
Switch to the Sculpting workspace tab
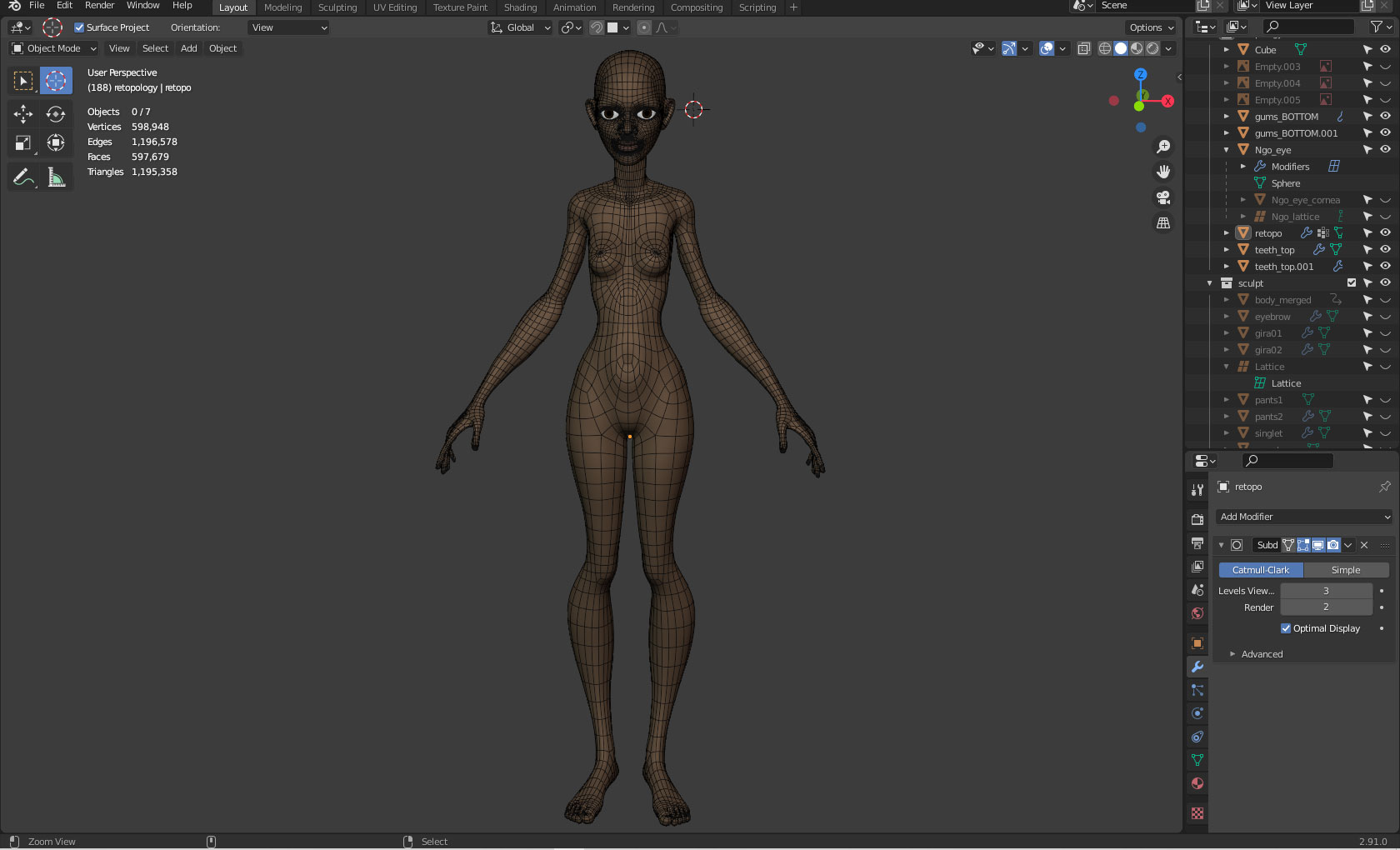click(x=337, y=7)
